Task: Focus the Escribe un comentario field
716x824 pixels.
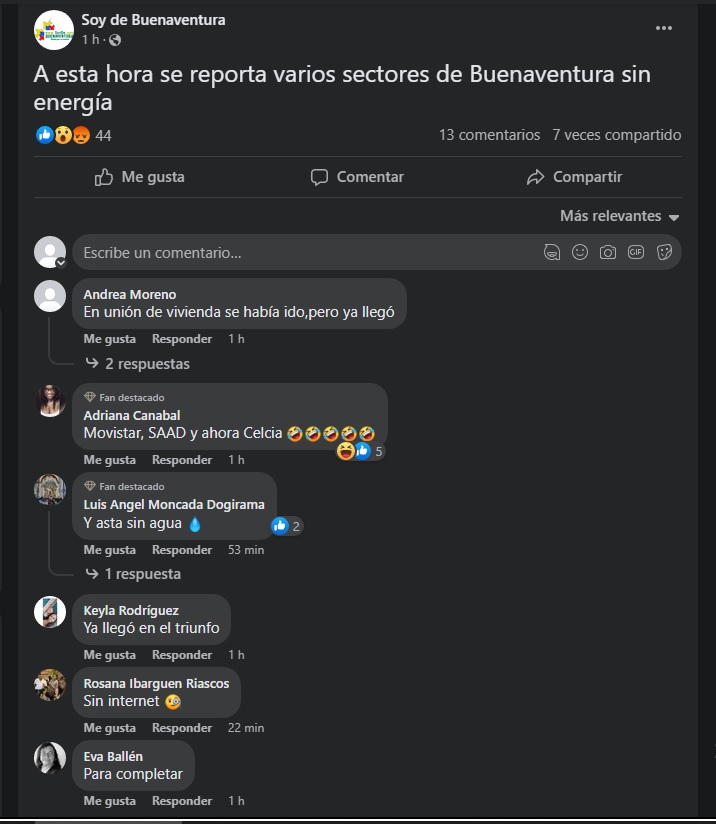Action: tap(310, 253)
